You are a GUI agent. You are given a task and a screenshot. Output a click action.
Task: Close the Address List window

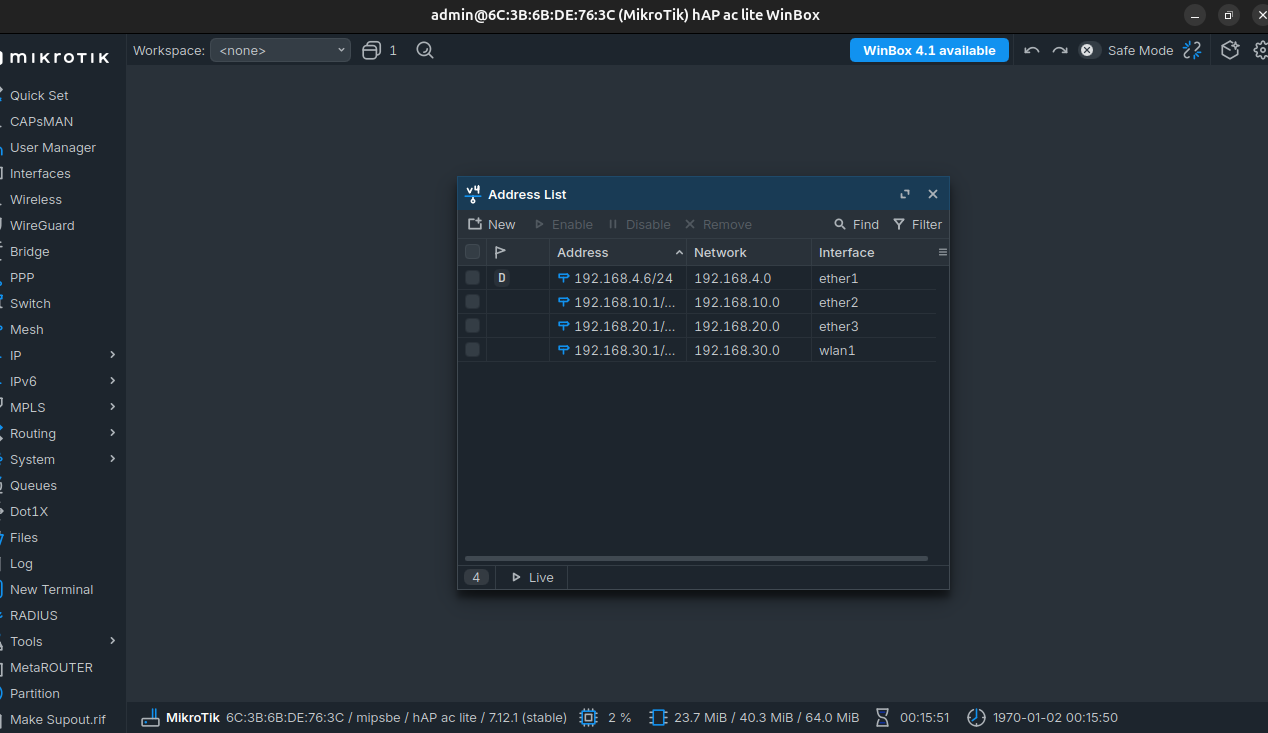[933, 194]
